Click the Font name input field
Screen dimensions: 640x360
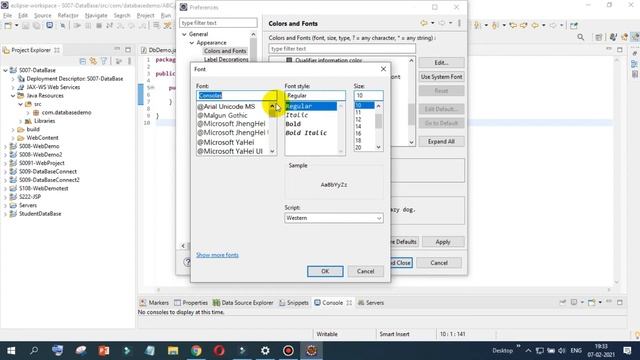point(236,95)
